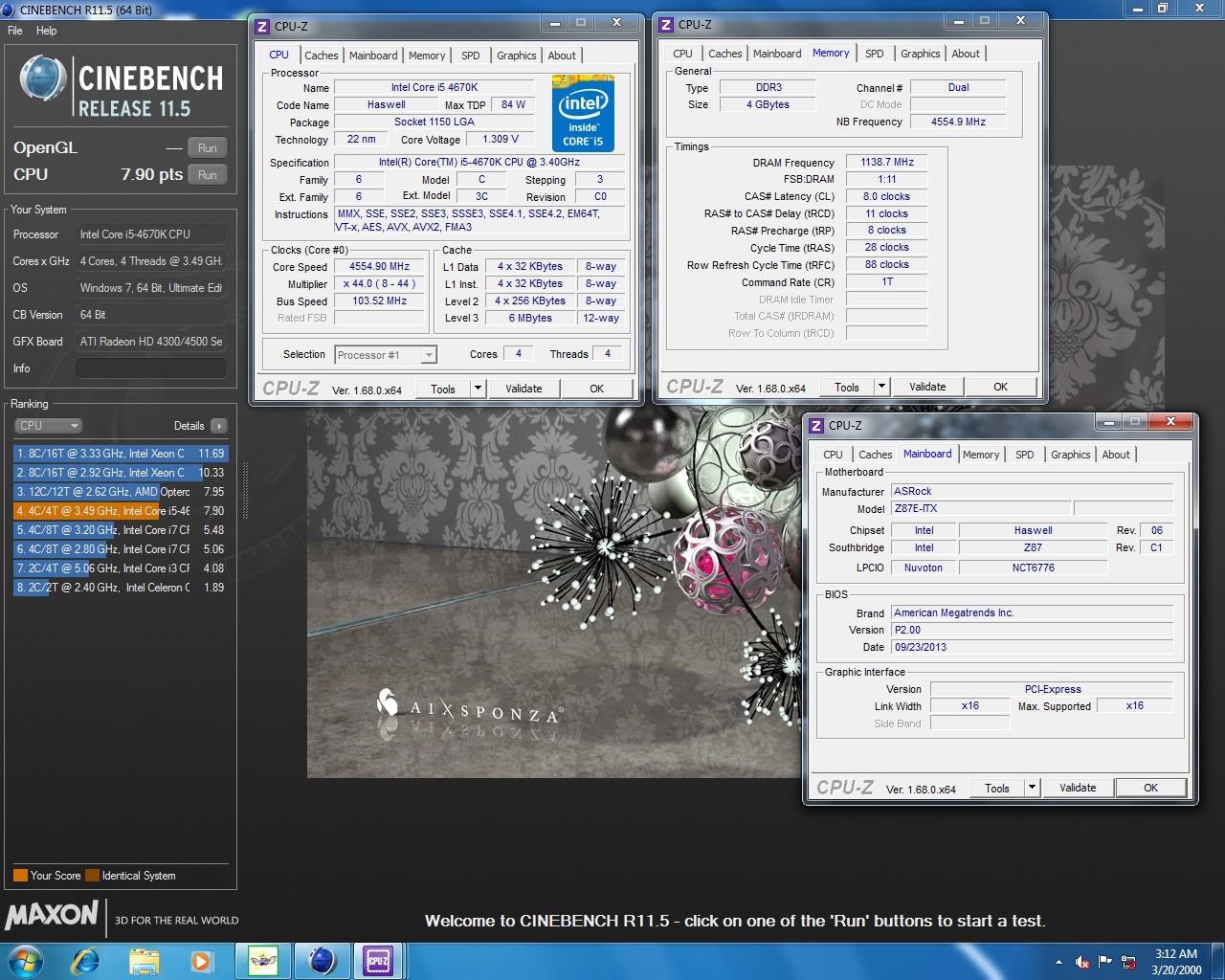
Task: Open Internet Explorer from taskbar
Action: tap(86, 961)
